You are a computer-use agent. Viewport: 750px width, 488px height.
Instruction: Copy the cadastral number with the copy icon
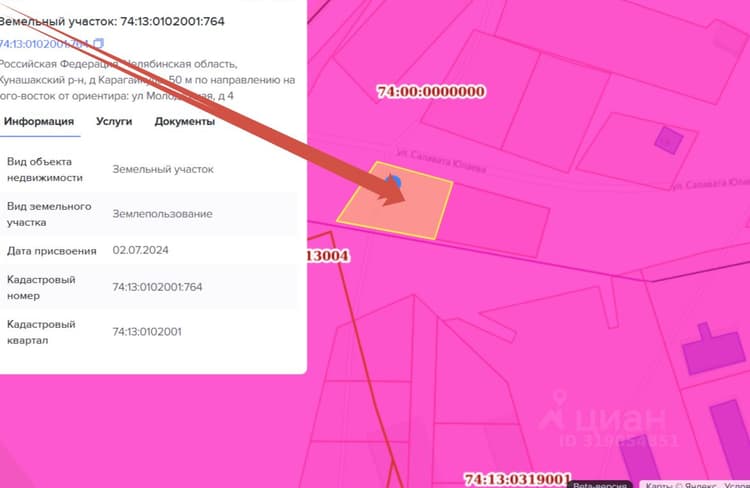coord(99,44)
